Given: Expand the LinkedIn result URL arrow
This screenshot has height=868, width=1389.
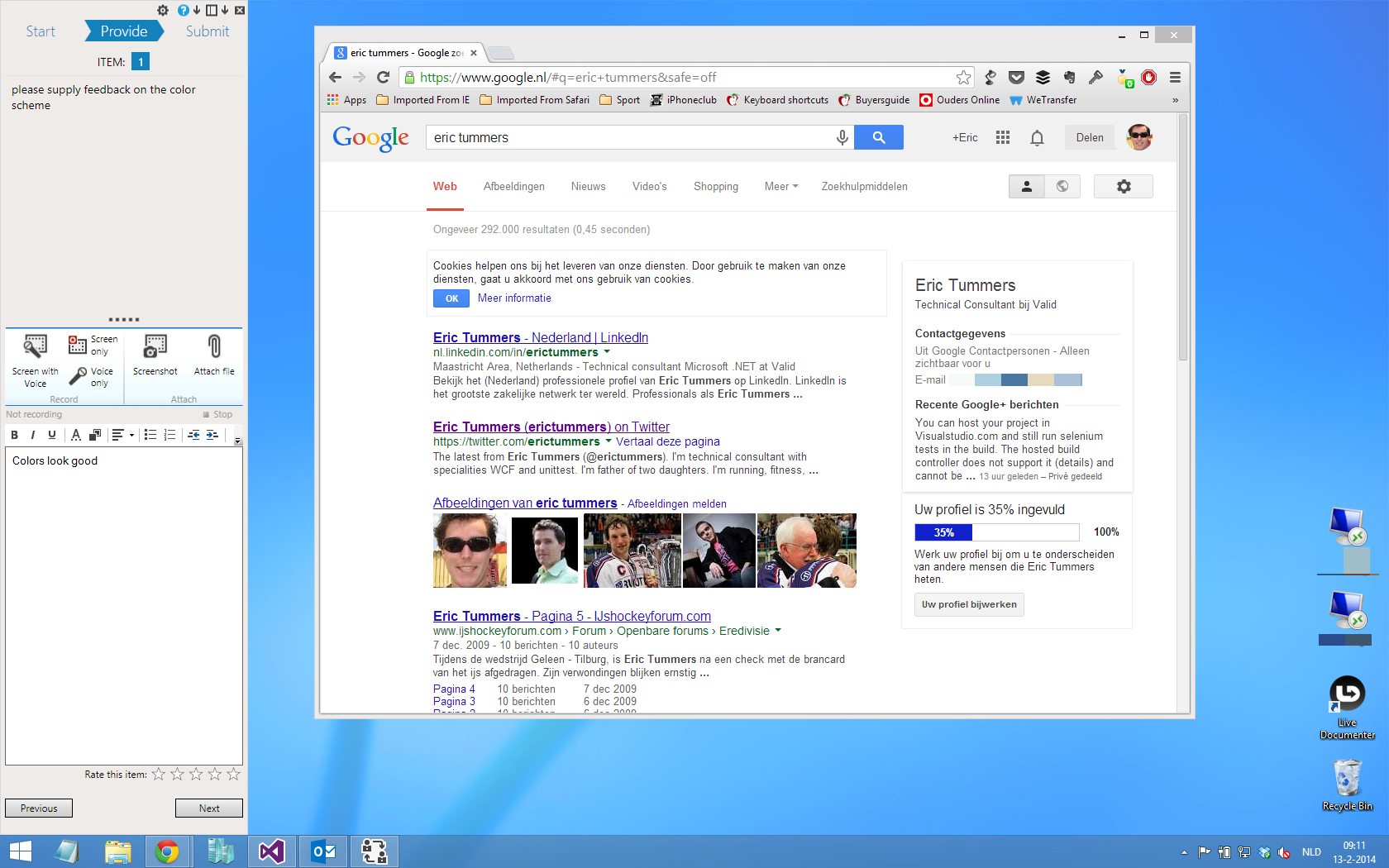Looking at the screenshot, I should pyautogui.click(x=607, y=352).
